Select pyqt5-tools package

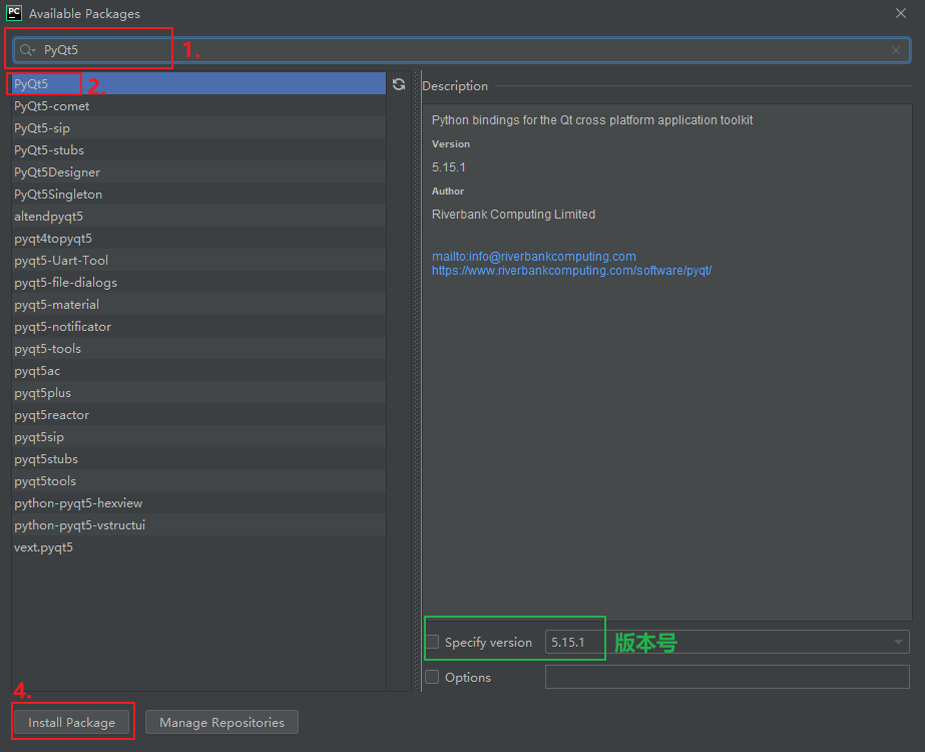[x=199, y=349]
